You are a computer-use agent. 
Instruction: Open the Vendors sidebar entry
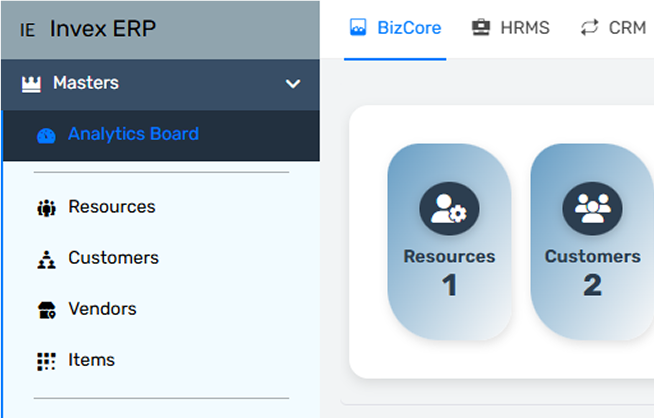pos(102,309)
